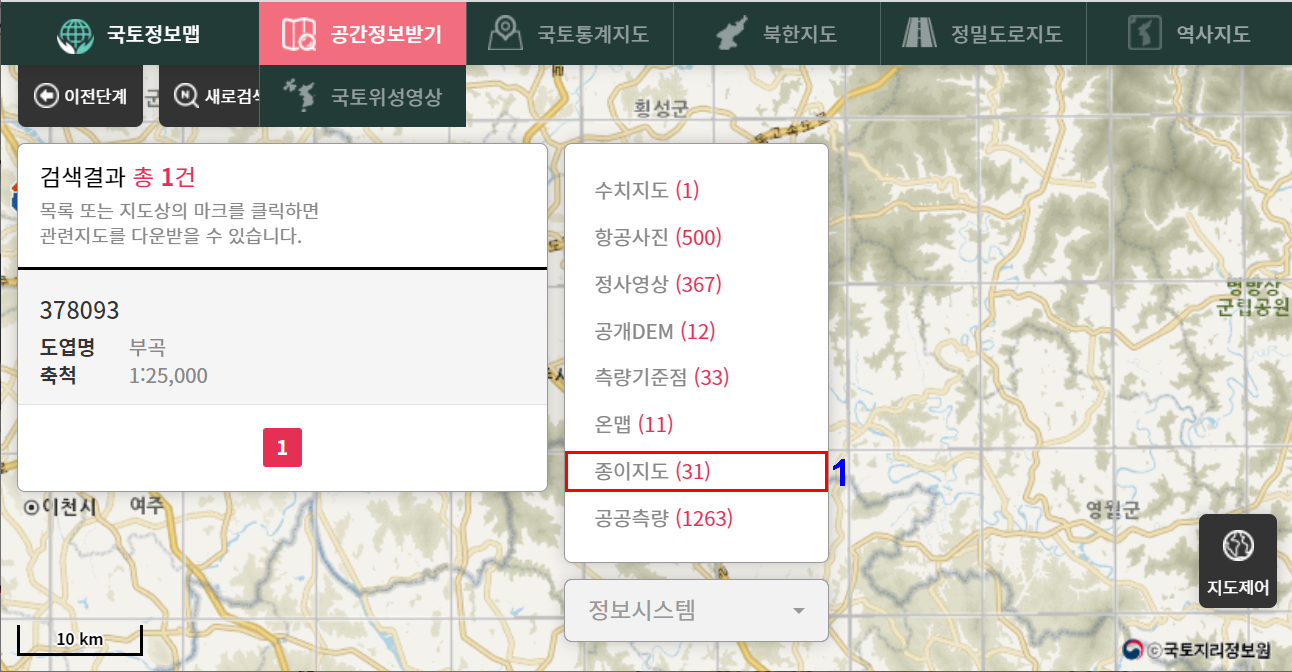Open the 정보시스템 dropdown
The width and height of the screenshot is (1292, 672).
click(696, 610)
